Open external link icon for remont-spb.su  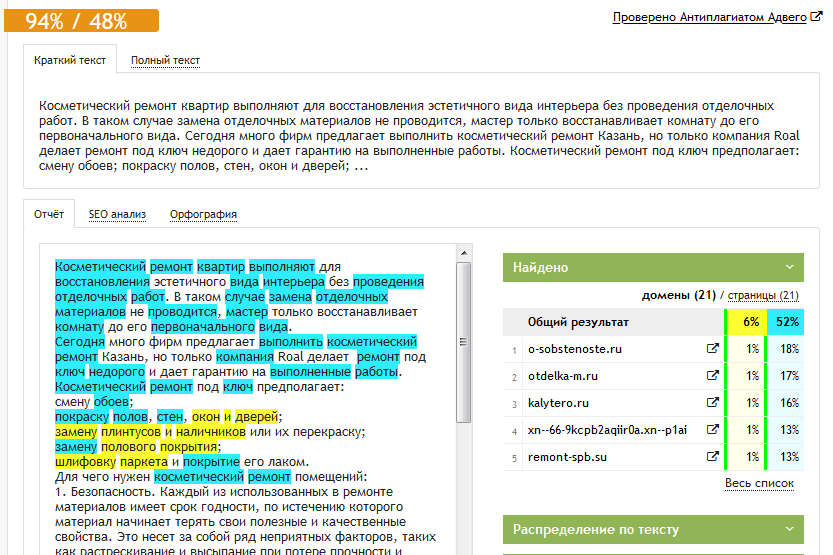(x=712, y=457)
